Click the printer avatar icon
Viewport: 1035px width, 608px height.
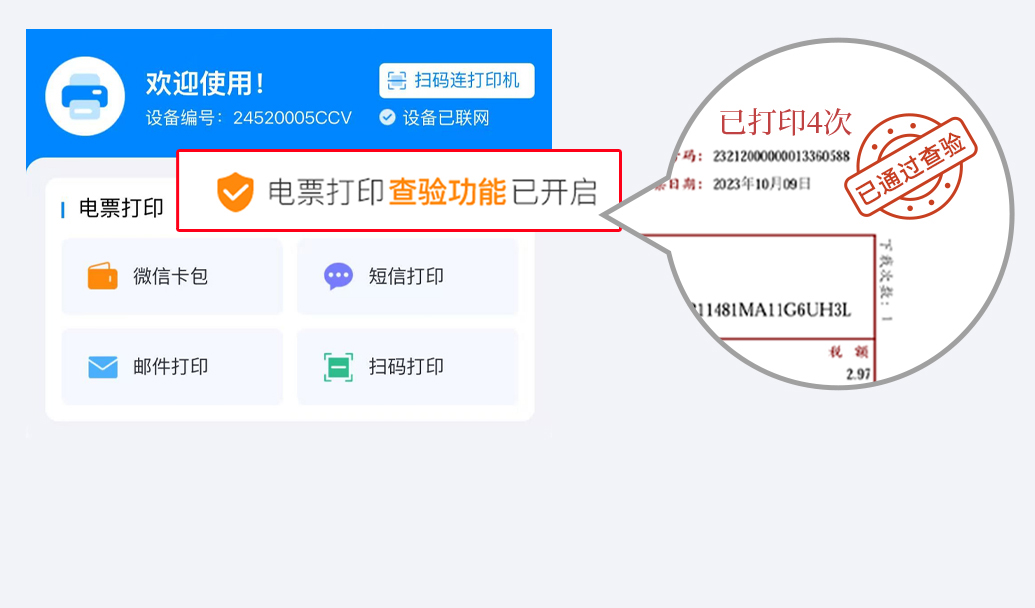85,96
